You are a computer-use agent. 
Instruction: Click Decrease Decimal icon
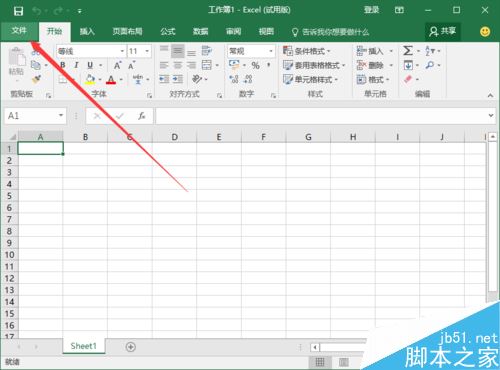click(248, 79)
